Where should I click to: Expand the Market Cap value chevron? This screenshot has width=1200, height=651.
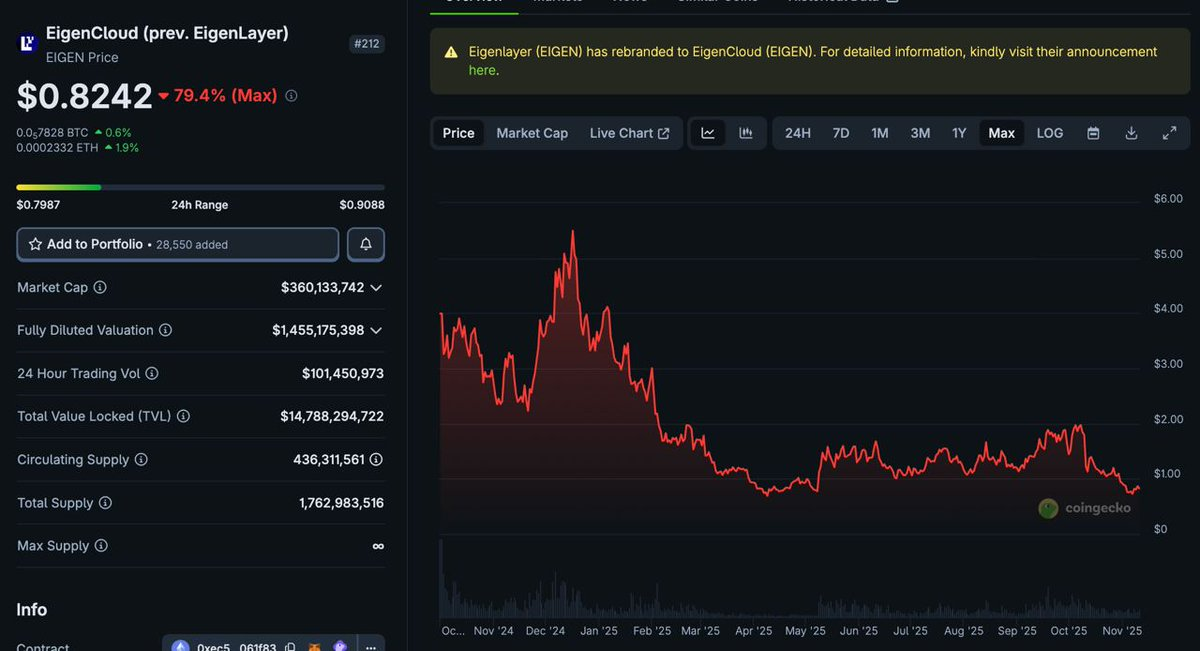click(376, 287)
